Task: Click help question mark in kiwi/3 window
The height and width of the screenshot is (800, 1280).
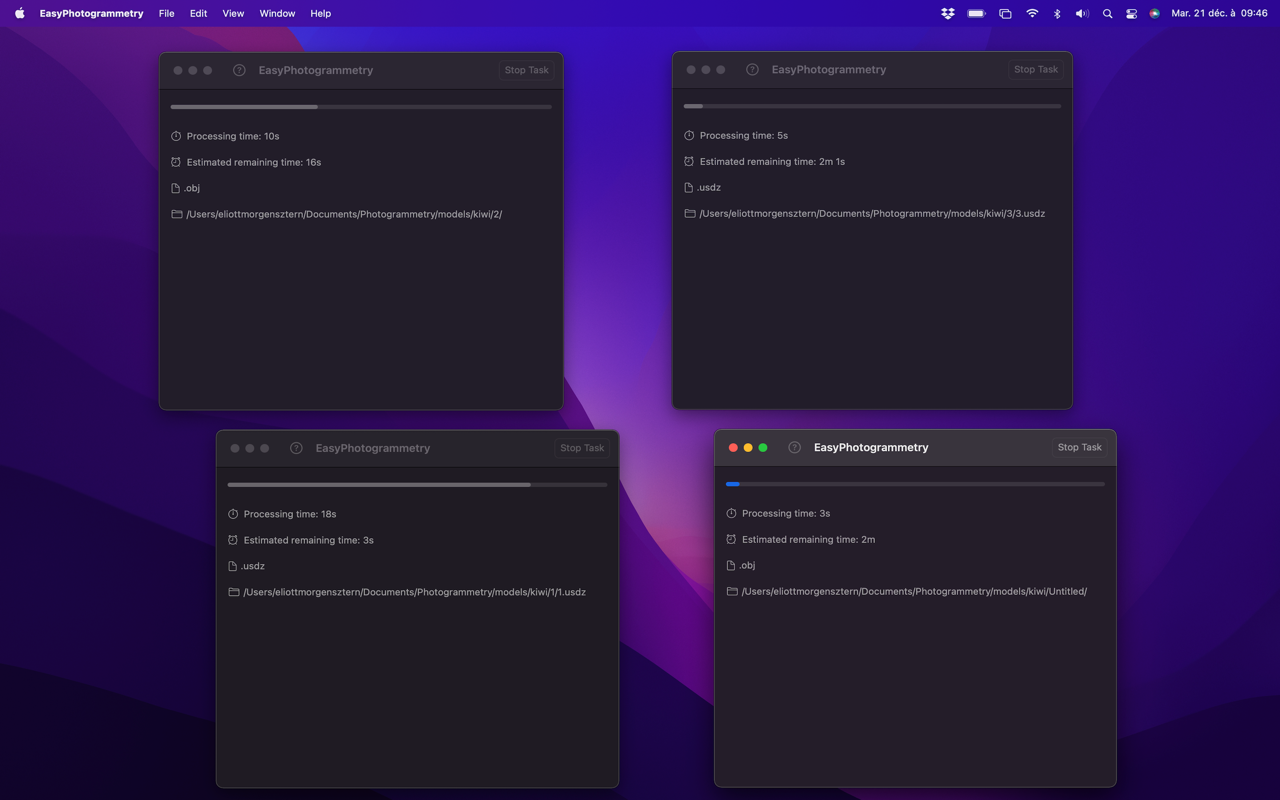Action: (x=752, y=70)
